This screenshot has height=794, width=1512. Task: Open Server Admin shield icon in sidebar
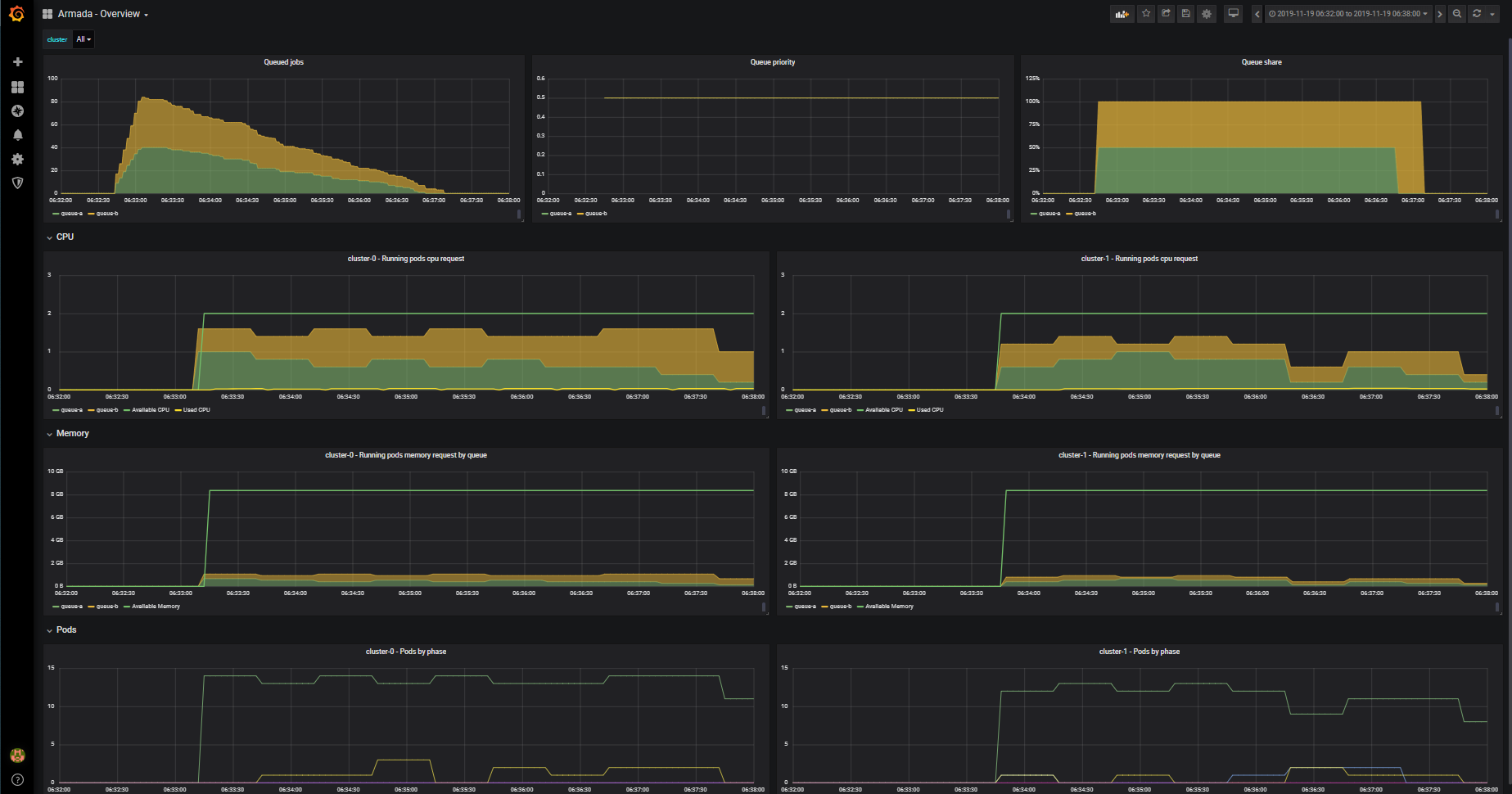tap(17, 183)
